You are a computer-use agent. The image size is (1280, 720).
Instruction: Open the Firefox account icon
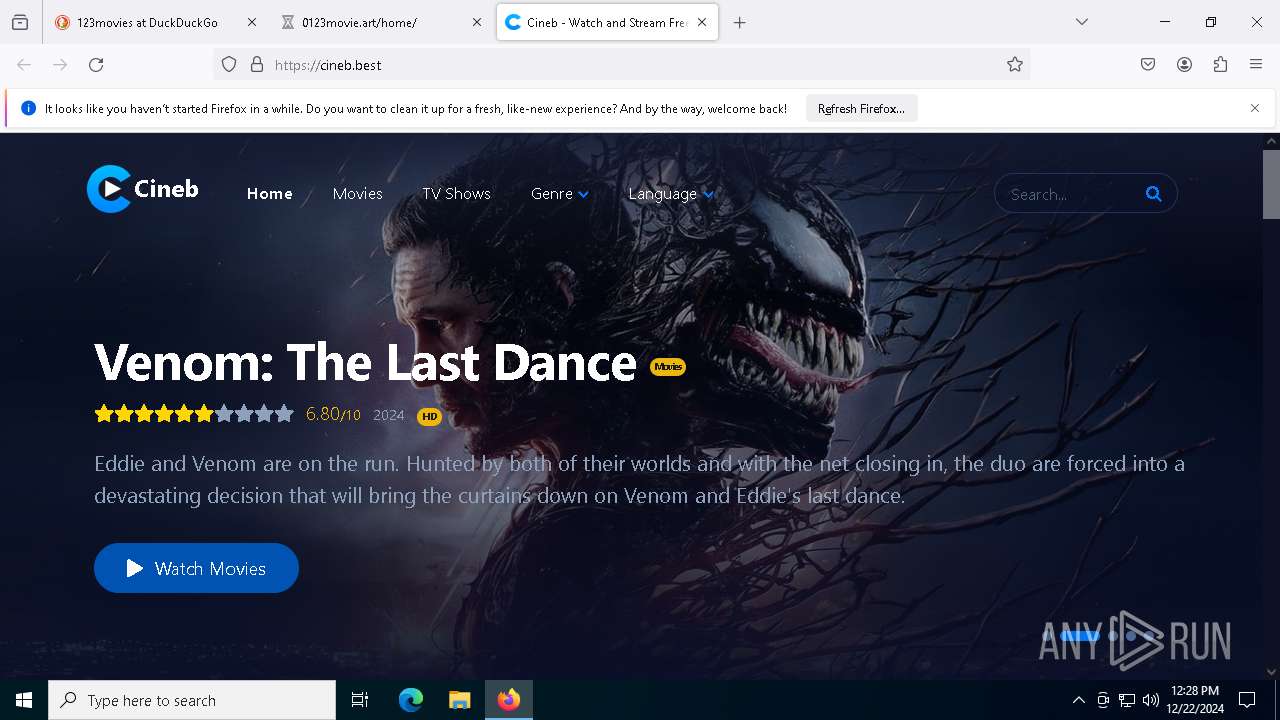(x=1184, y=65)
